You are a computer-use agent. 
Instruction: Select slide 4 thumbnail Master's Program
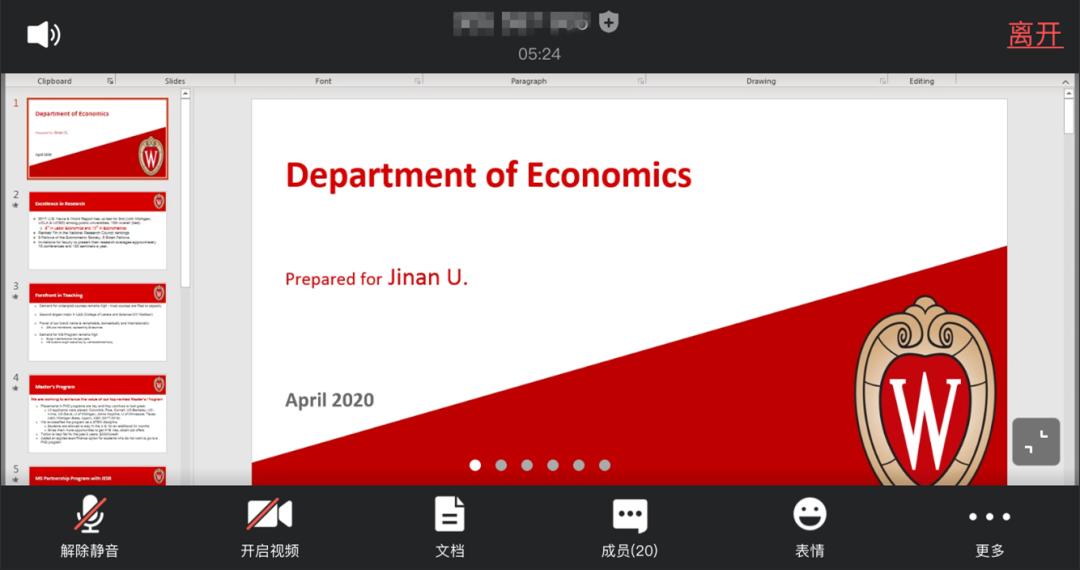pyautogui.click(x=97, y=414)
